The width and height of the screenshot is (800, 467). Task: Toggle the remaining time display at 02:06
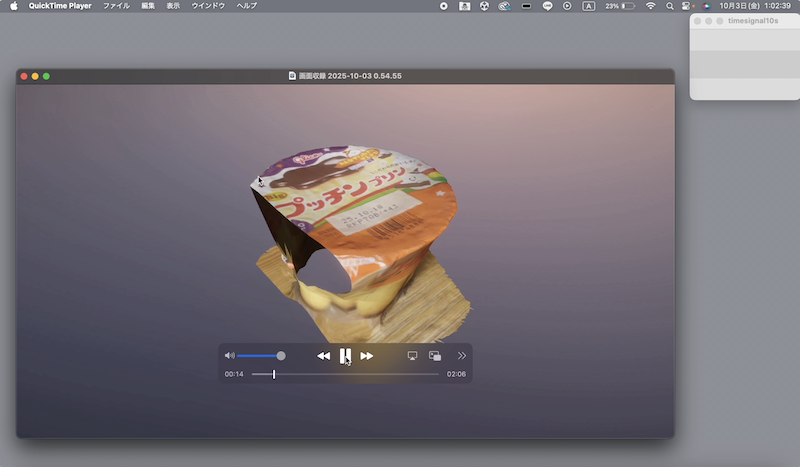pos(456,374)
